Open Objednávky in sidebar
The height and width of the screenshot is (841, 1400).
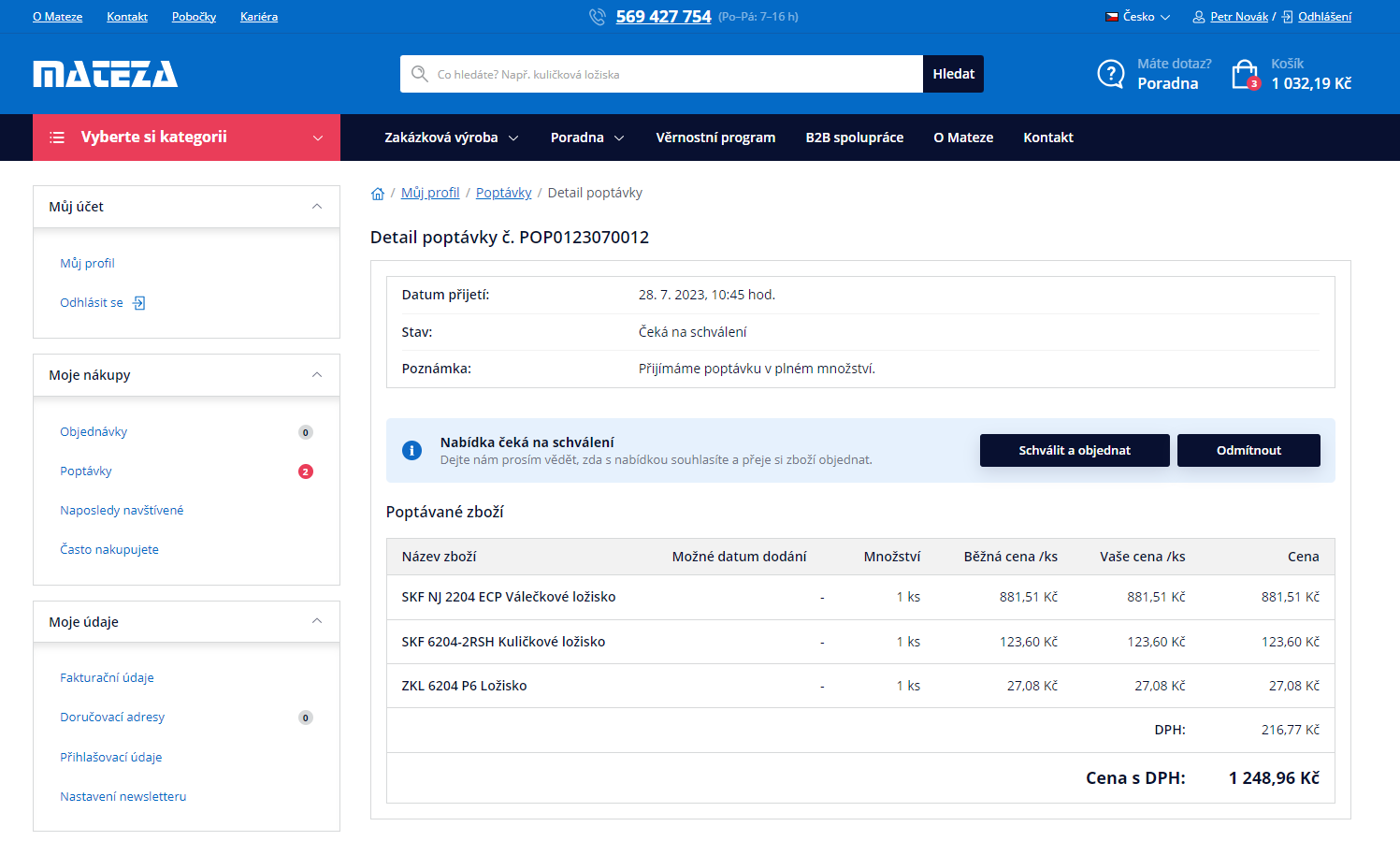tap(94, 432)
